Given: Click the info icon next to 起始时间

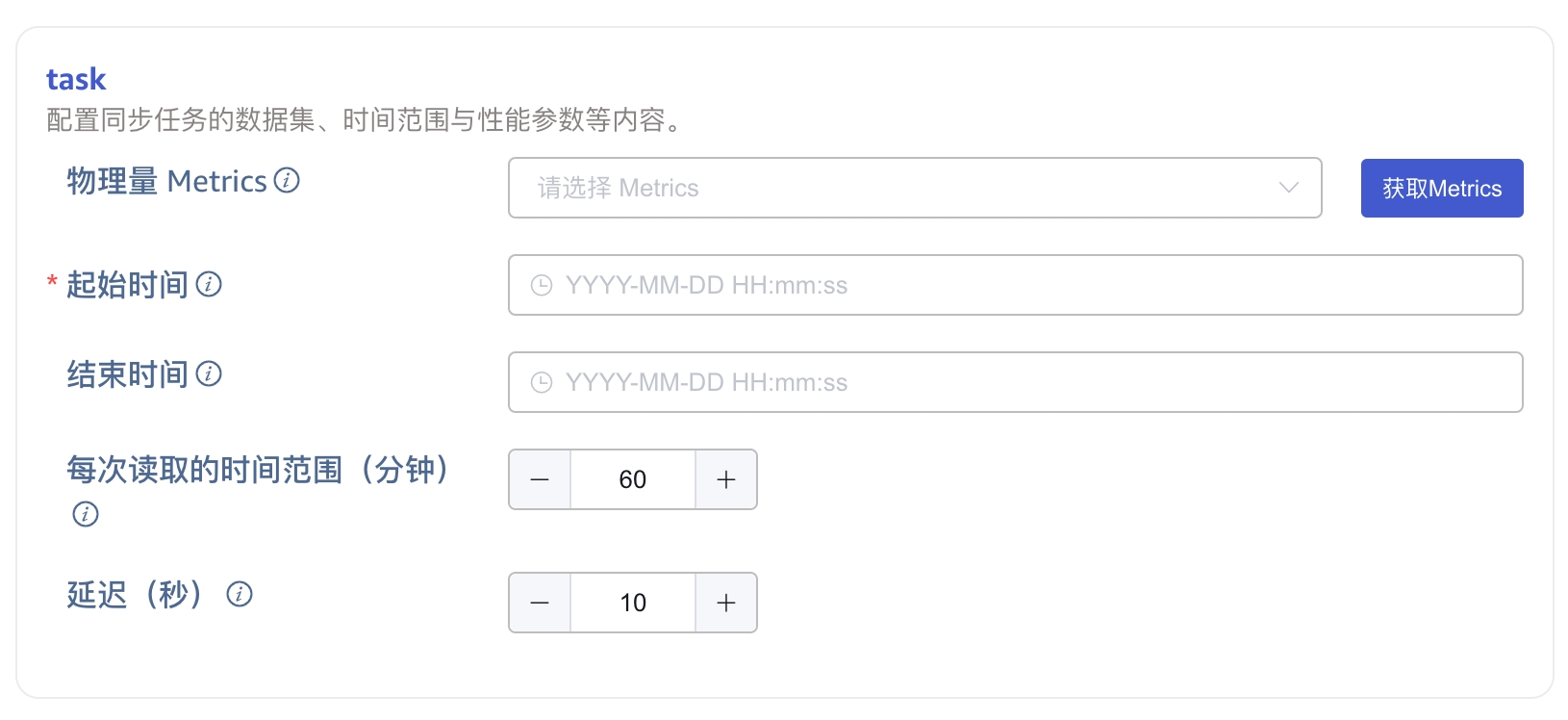Looking at the screenshot, I should tap(209, 284).
